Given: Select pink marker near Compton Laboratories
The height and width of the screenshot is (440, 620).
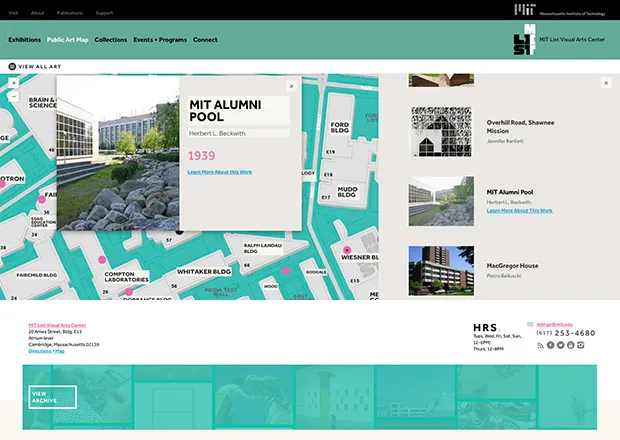Looking at the screenshot, I should pyautogui.click(x=102, y=260).
